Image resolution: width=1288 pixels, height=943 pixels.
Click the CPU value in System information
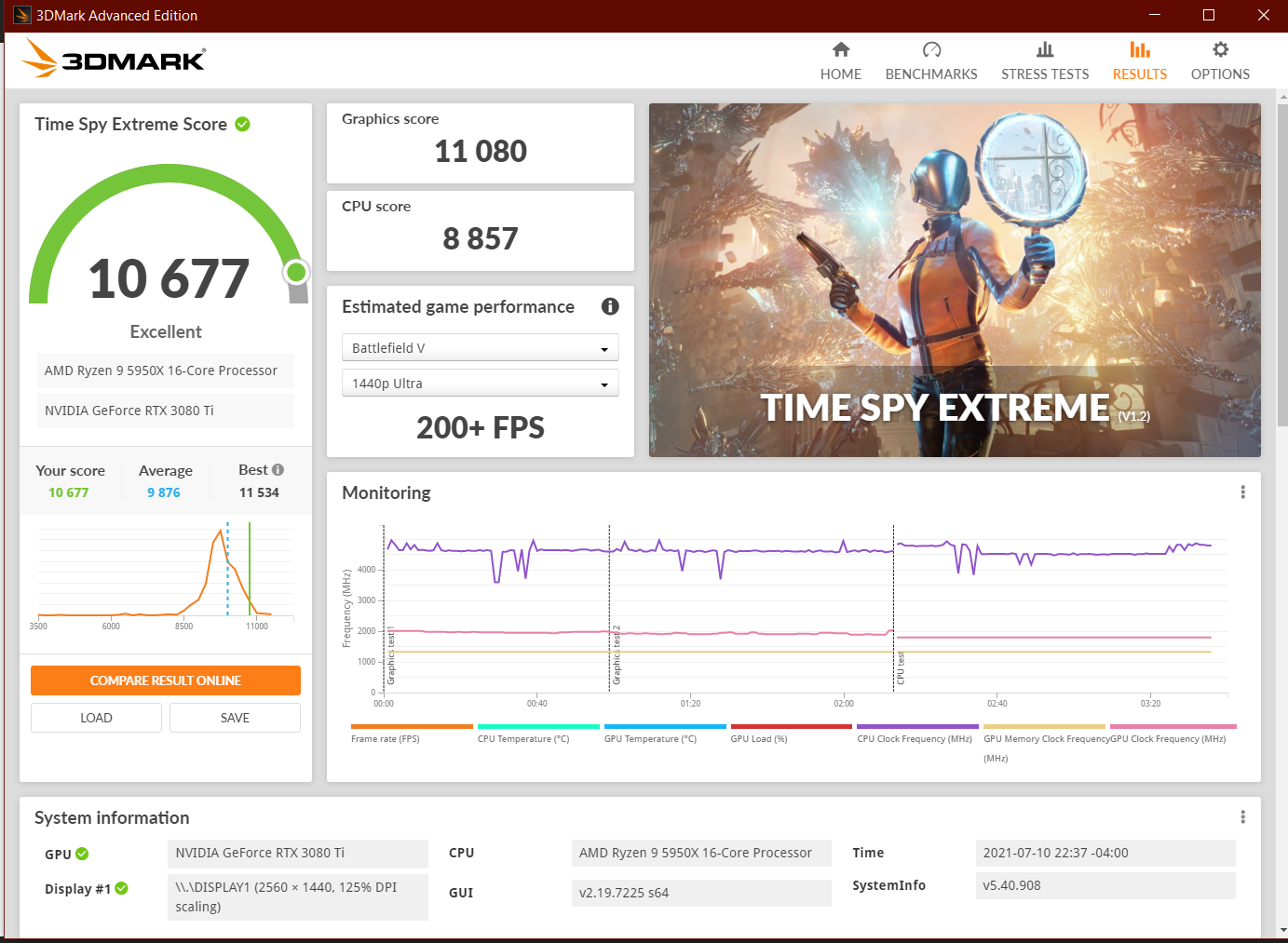701,854
